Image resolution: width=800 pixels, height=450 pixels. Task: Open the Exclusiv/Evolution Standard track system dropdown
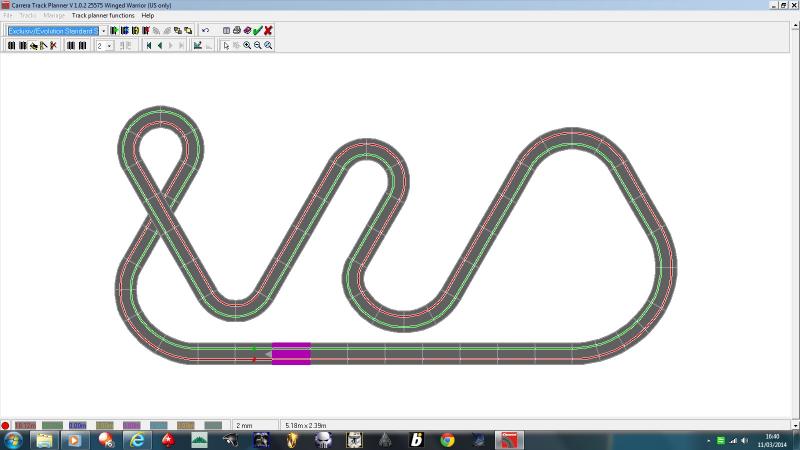[102, 31]
